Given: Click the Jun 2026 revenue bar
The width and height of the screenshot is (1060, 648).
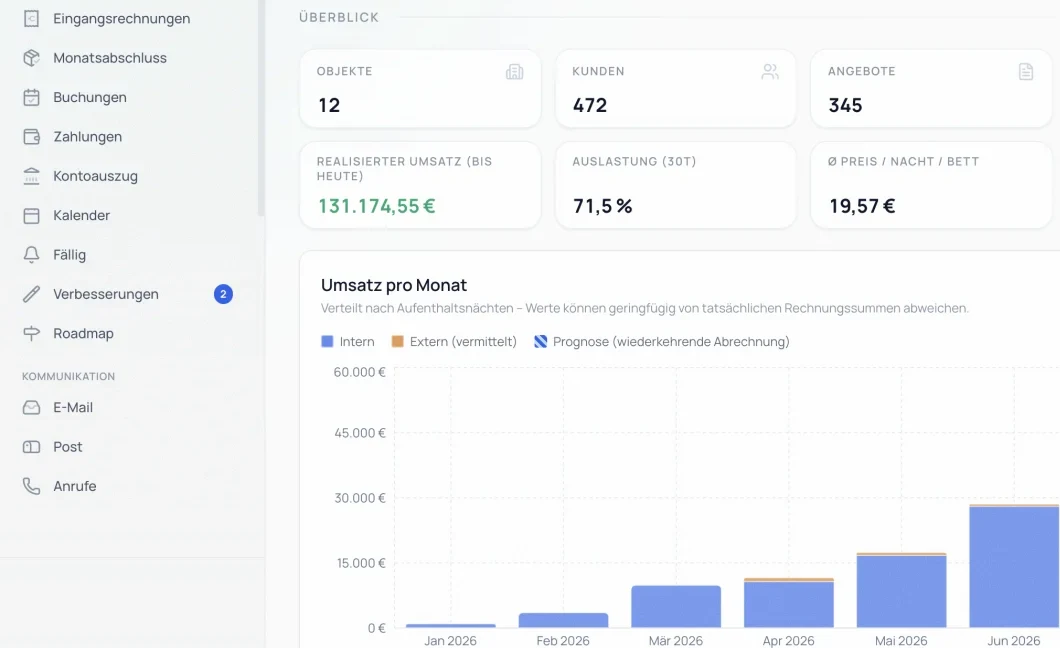Looking at the screenshot, I should tap(1014, 566).
